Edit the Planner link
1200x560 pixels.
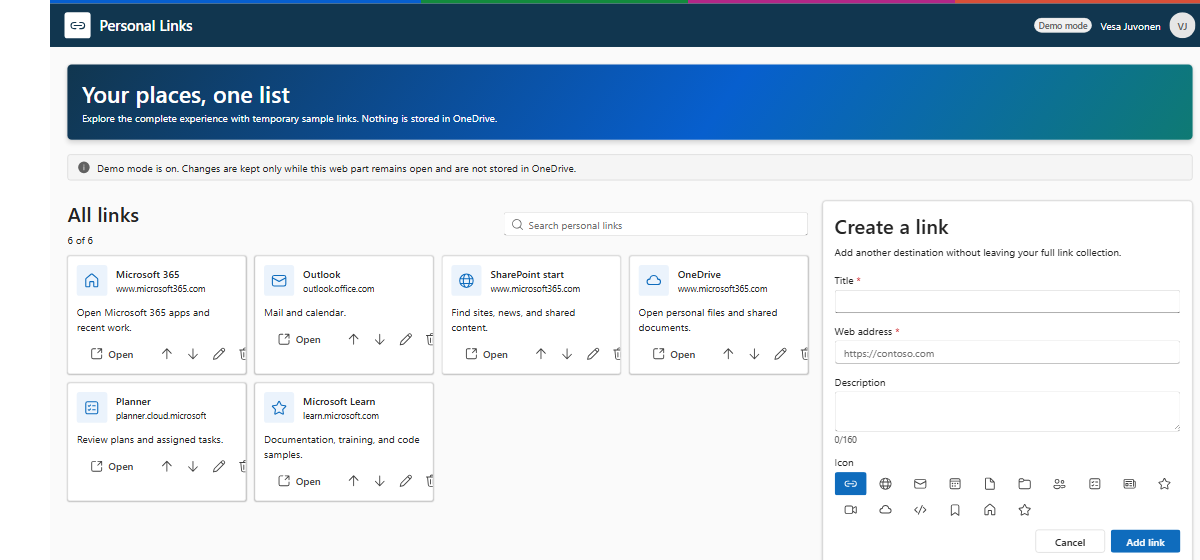[219, 466]
